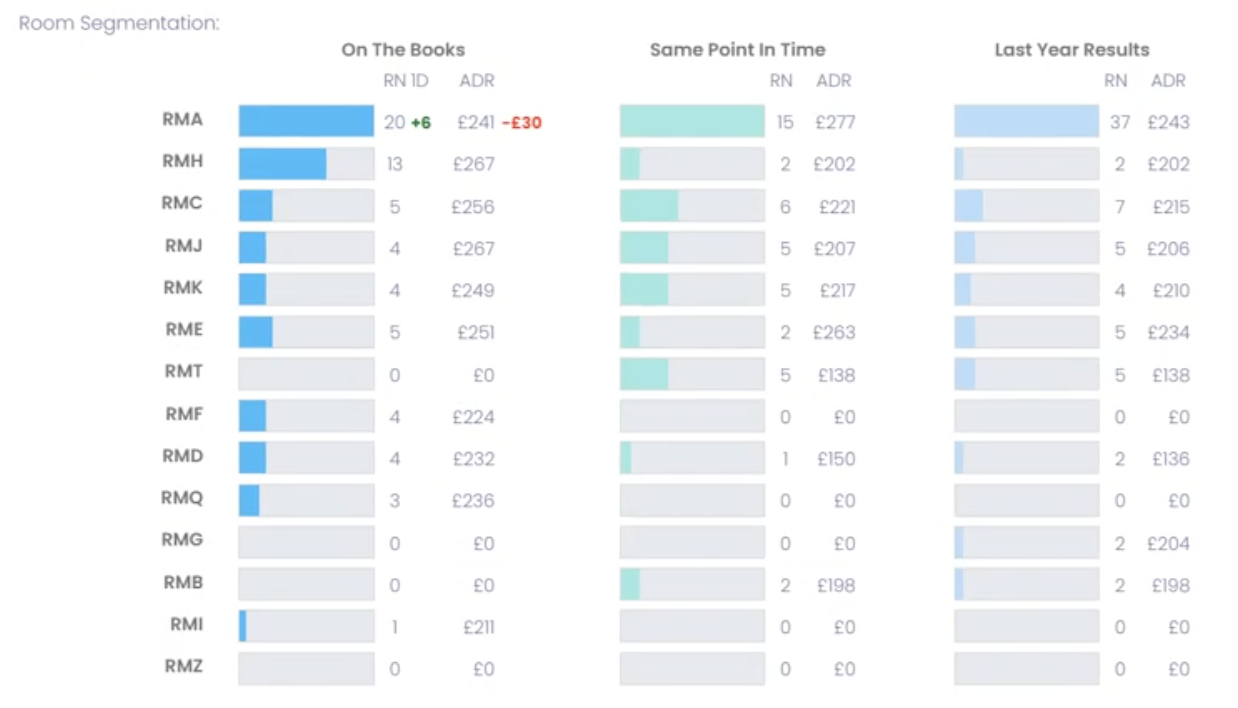Click the red -£30 ADR change indicator

click(x=521, y=123)
